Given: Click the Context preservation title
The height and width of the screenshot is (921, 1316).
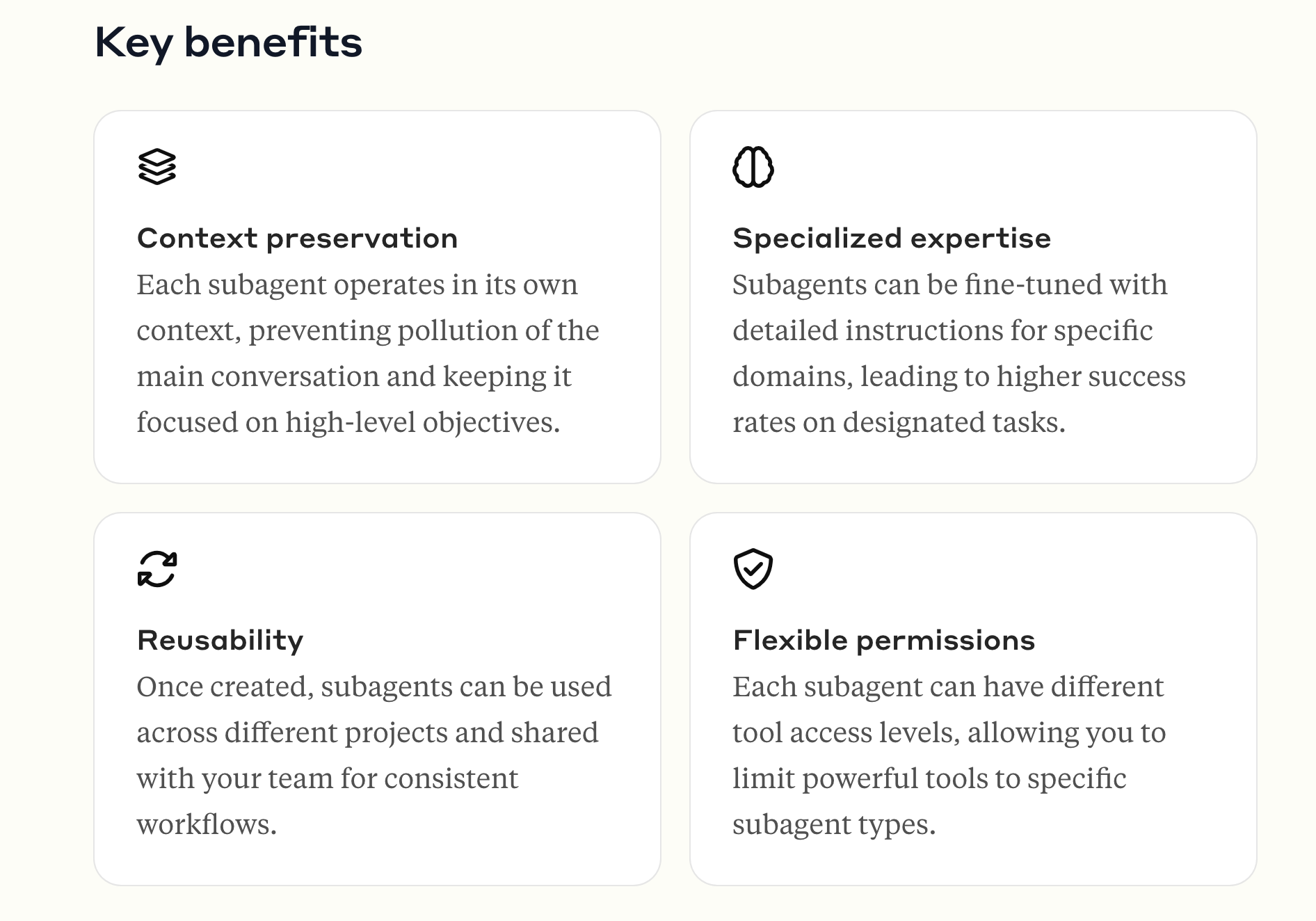Looking at the screenshot, I should point(298,239).
